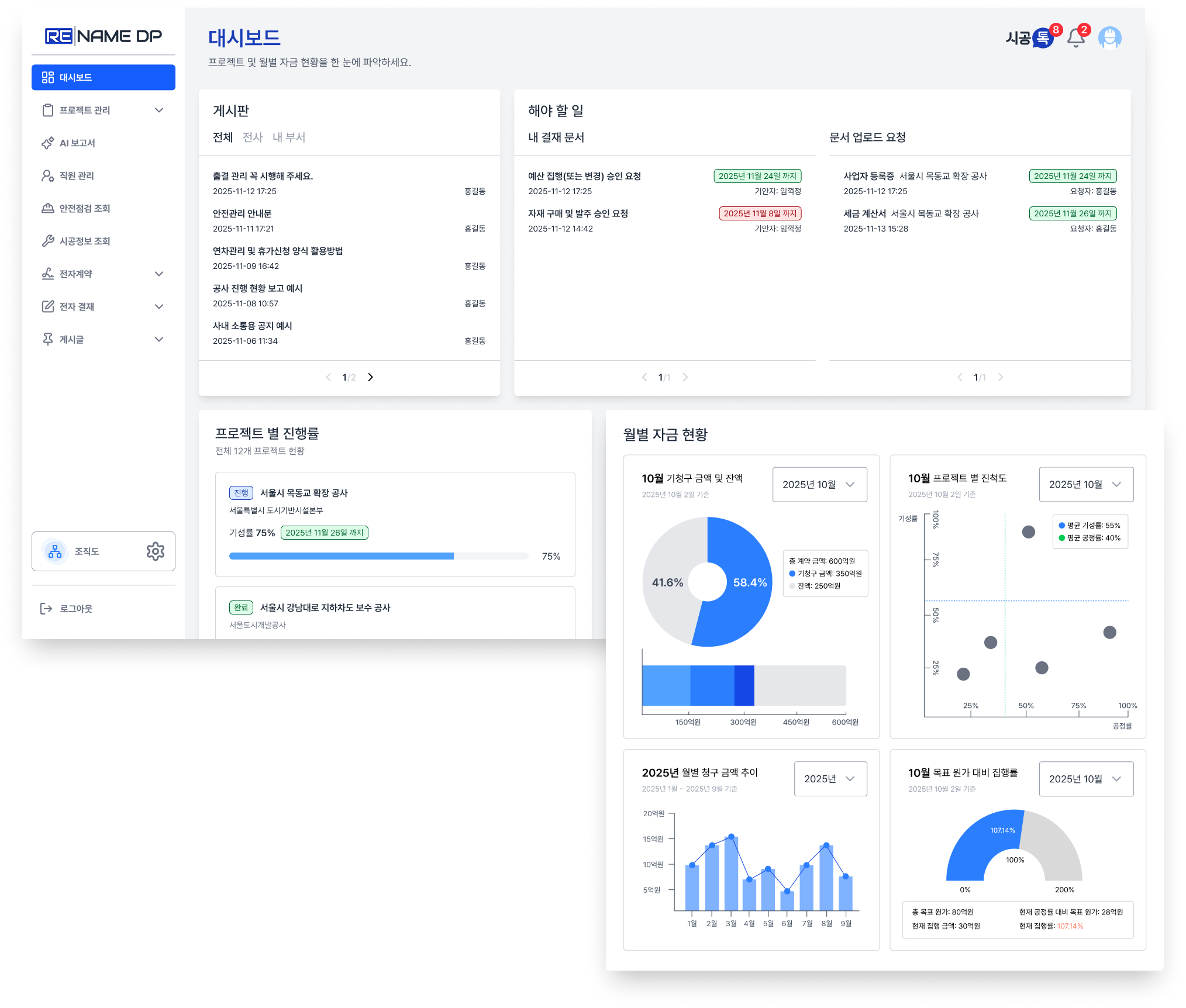Switch to 내 부서 tab in 게시판
This screenshot has width=1186, height=1008.
pyautogui.click(x=289, y=137)
